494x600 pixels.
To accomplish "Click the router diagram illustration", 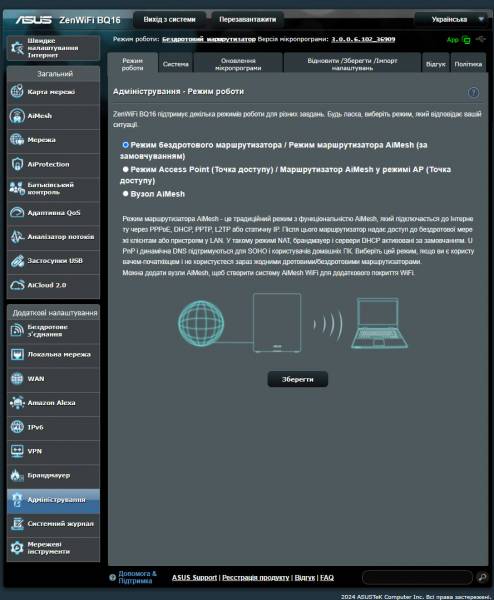I will (277, 323).
